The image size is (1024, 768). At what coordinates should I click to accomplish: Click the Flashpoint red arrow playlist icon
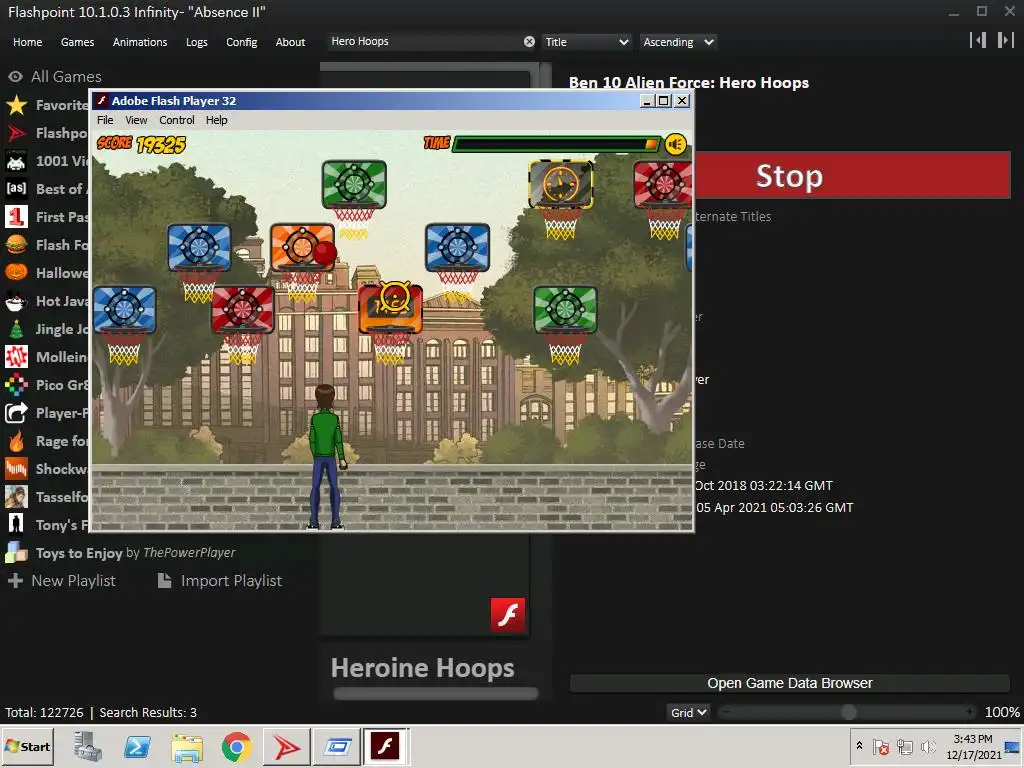click(16, 133)
